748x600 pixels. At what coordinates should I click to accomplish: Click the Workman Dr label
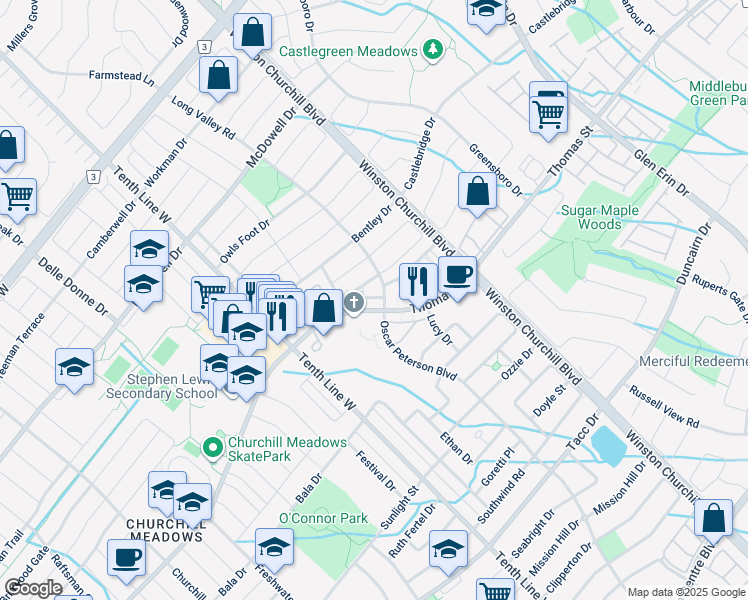point(165,163)
